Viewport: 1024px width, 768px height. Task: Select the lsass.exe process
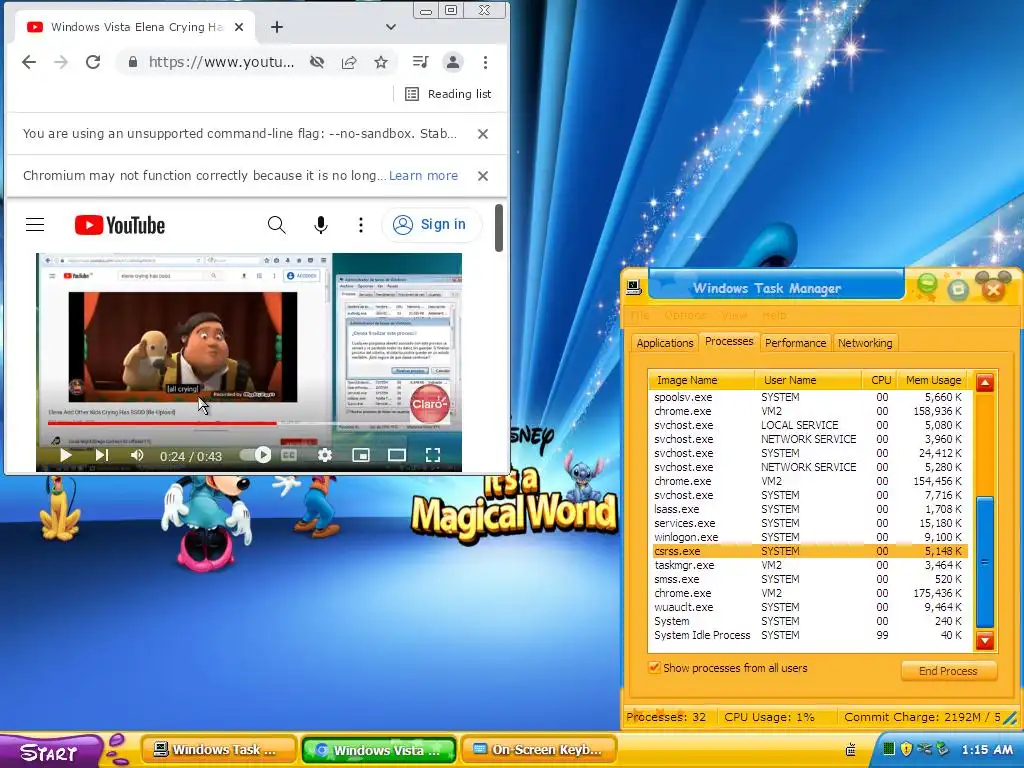tap(809, 509)
